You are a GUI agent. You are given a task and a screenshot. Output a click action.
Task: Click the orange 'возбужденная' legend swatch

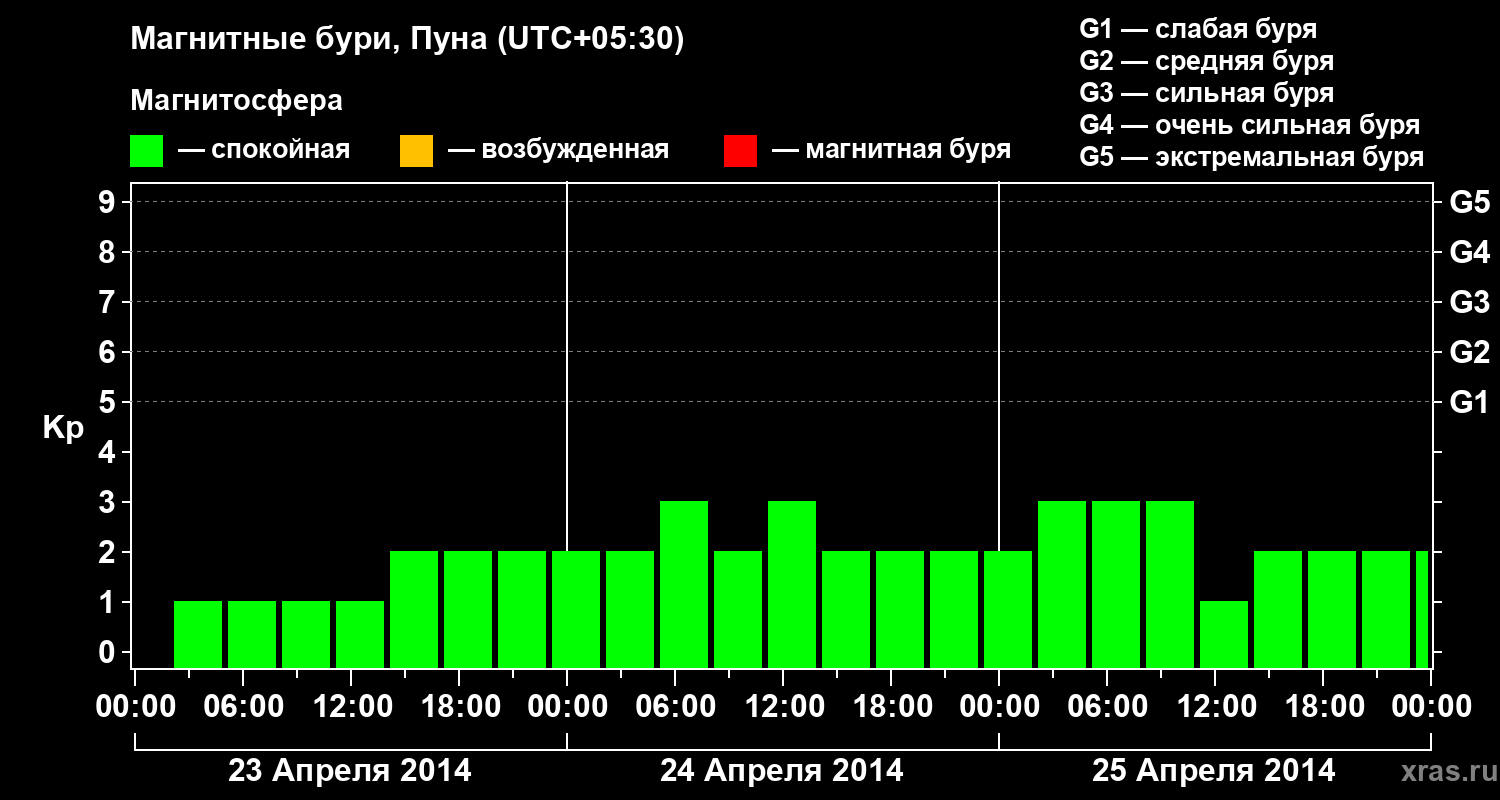(x=416, y=151)
